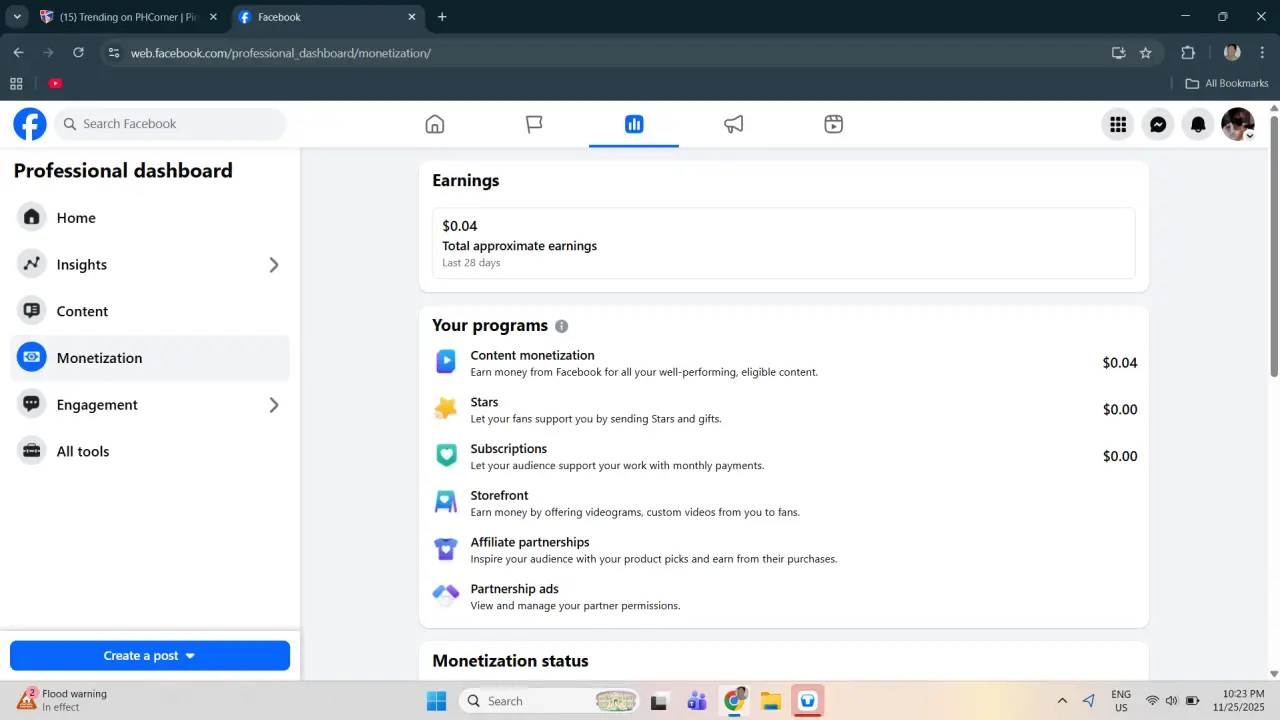This screenshot has height=720, width=1280.
Task: Open Home in the dashboard sidebar
Action: tap(150, 218)
